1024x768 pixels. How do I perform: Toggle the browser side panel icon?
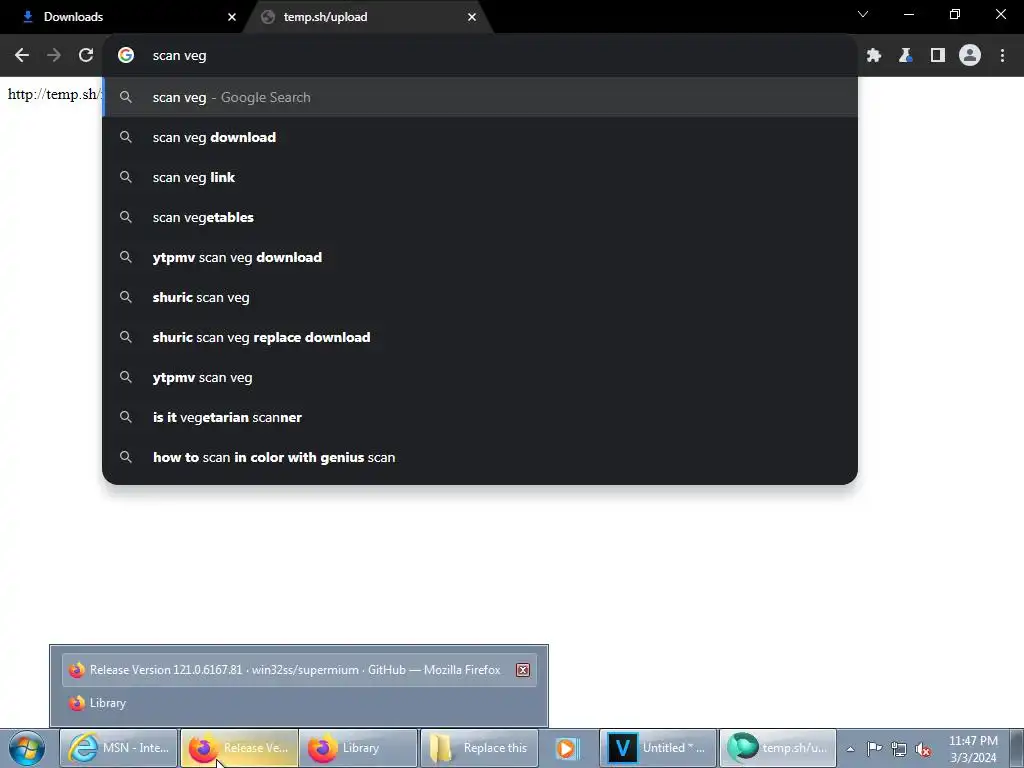(x=938, y=56)
